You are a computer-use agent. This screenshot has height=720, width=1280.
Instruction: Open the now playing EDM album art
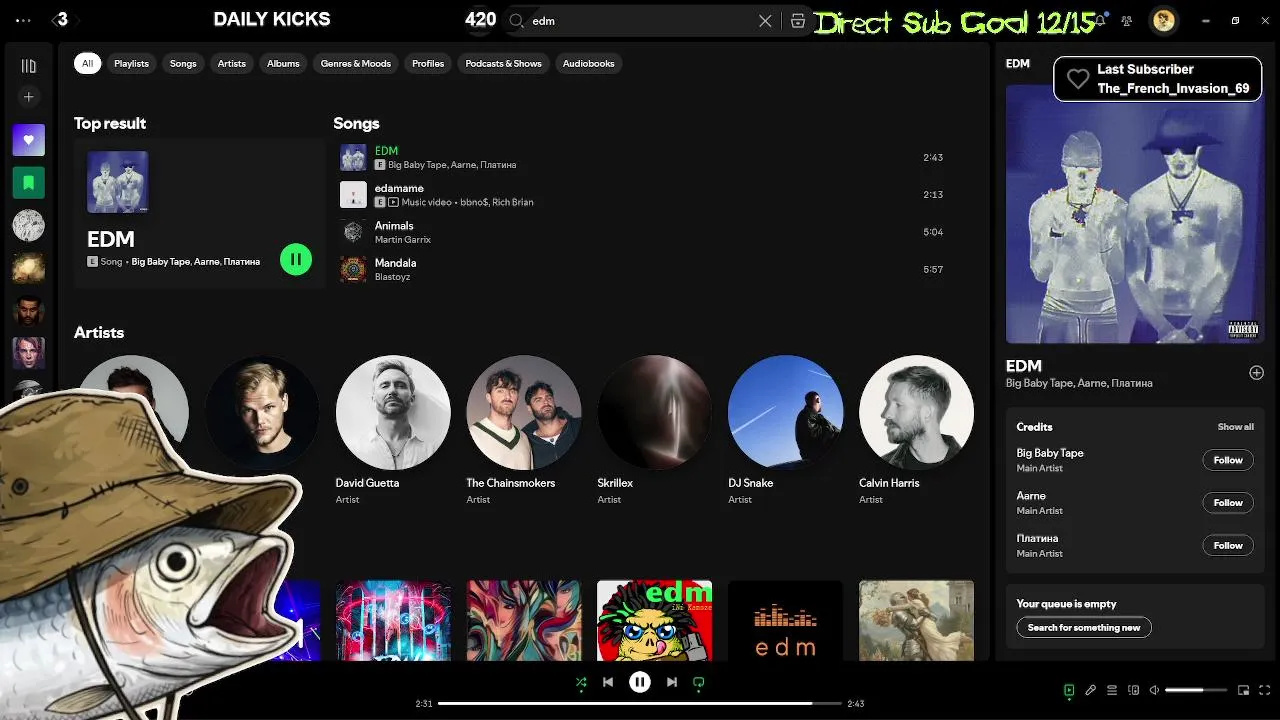point(1134,214)
